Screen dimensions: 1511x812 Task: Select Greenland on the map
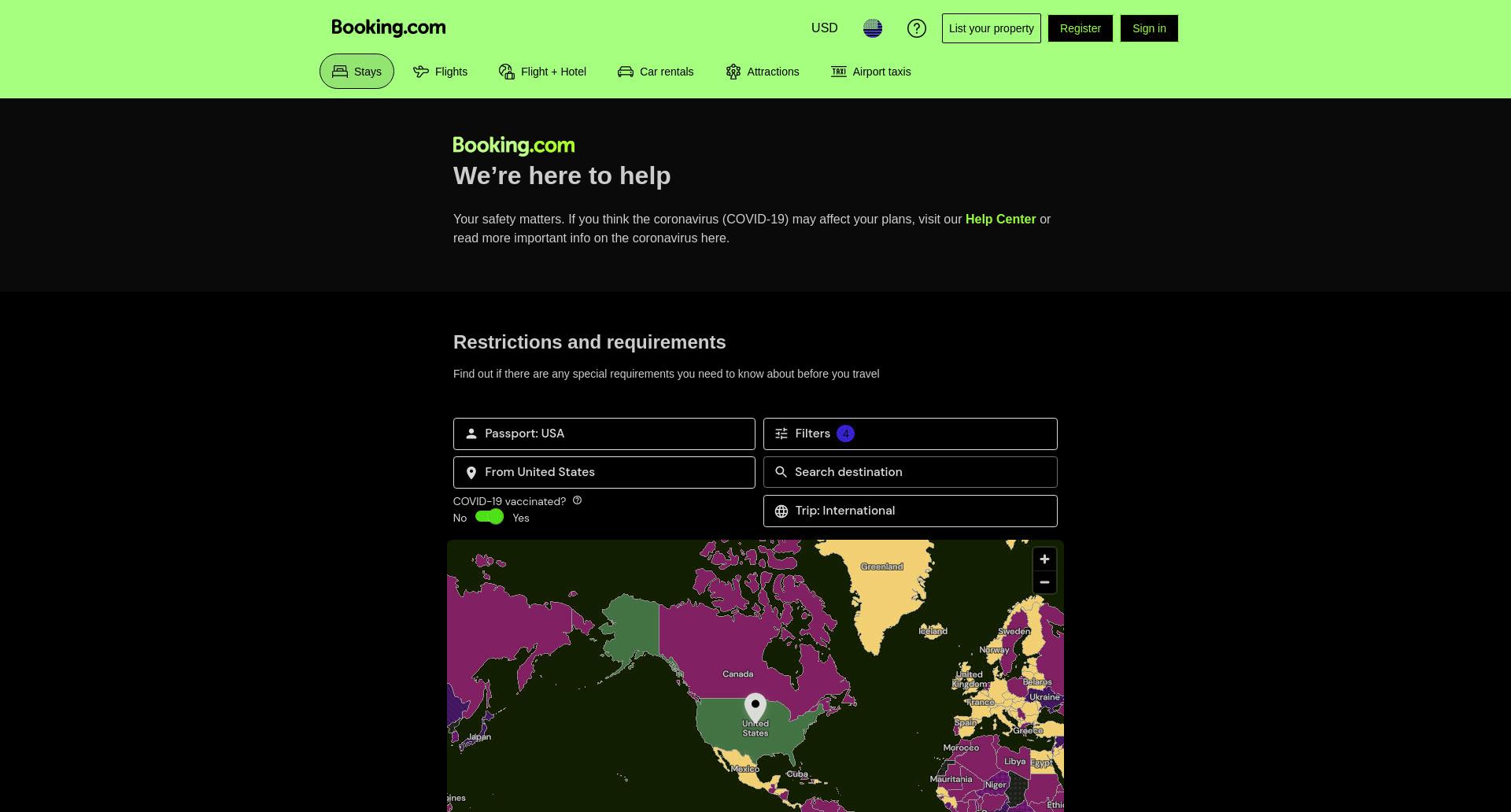click(x=881, y=567)
